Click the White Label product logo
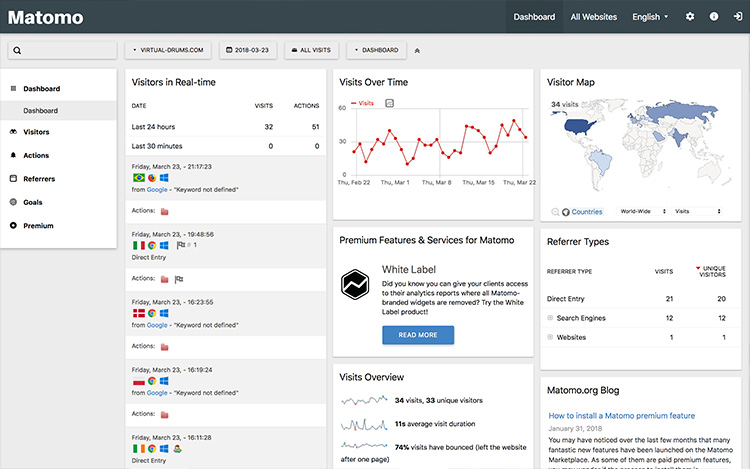 pyautogui.click(x=355, y=284)
